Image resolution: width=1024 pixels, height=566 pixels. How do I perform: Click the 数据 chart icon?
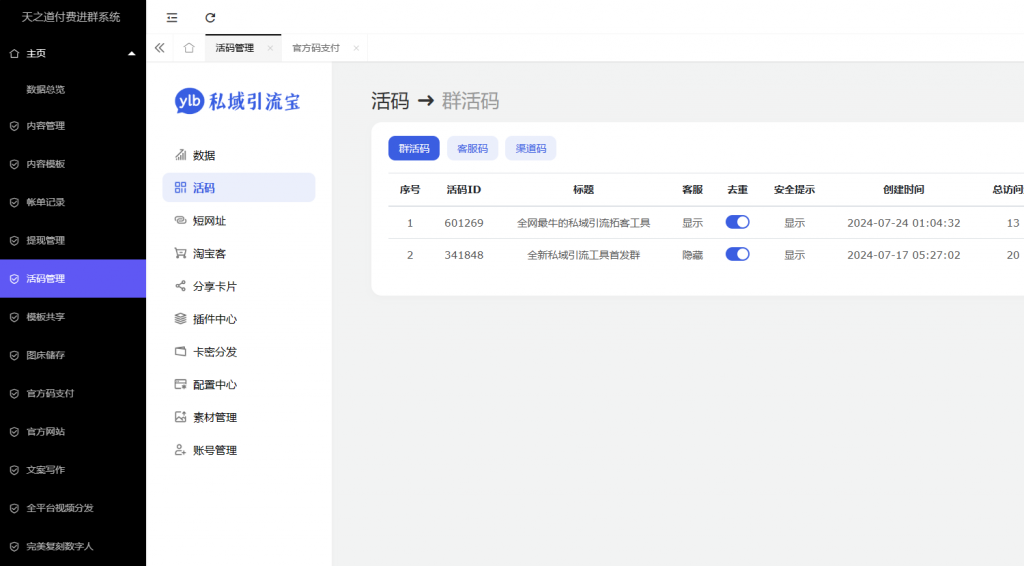[181, 155]
